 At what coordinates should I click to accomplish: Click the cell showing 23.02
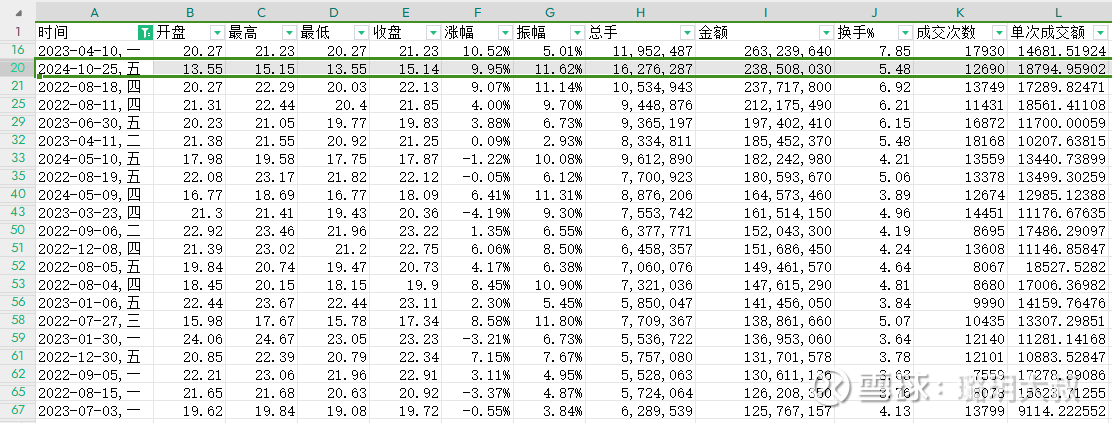click(262, 248)
